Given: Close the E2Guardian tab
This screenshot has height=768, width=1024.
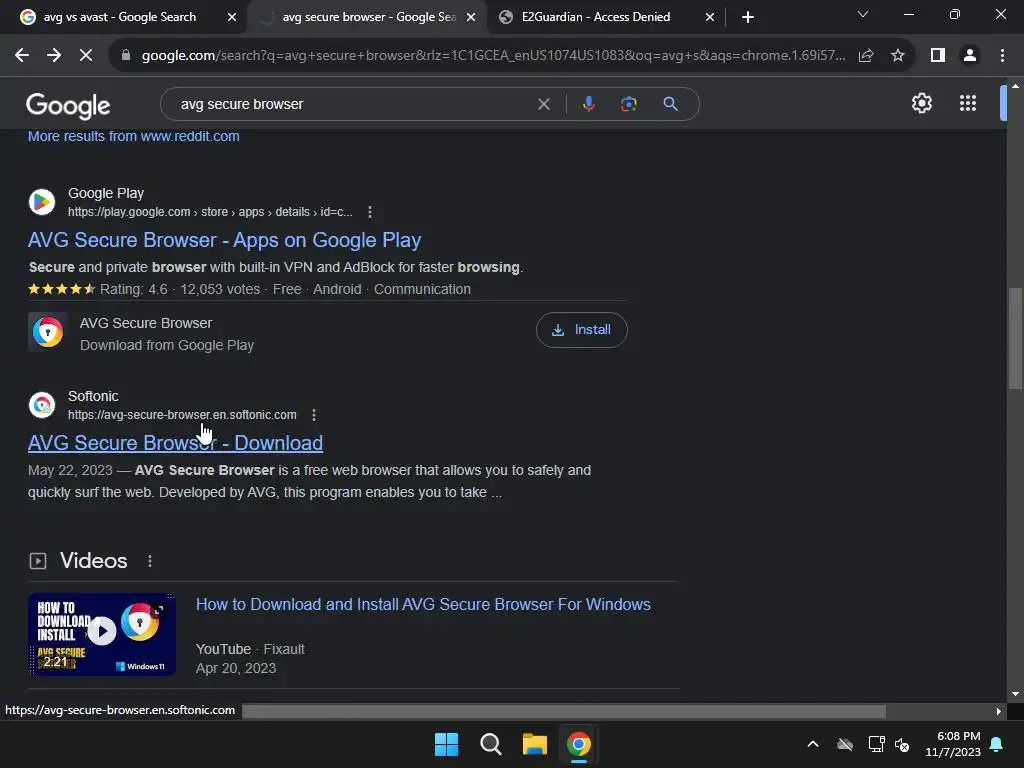Looking at the screenshot, I should click(x=710, y=17).
